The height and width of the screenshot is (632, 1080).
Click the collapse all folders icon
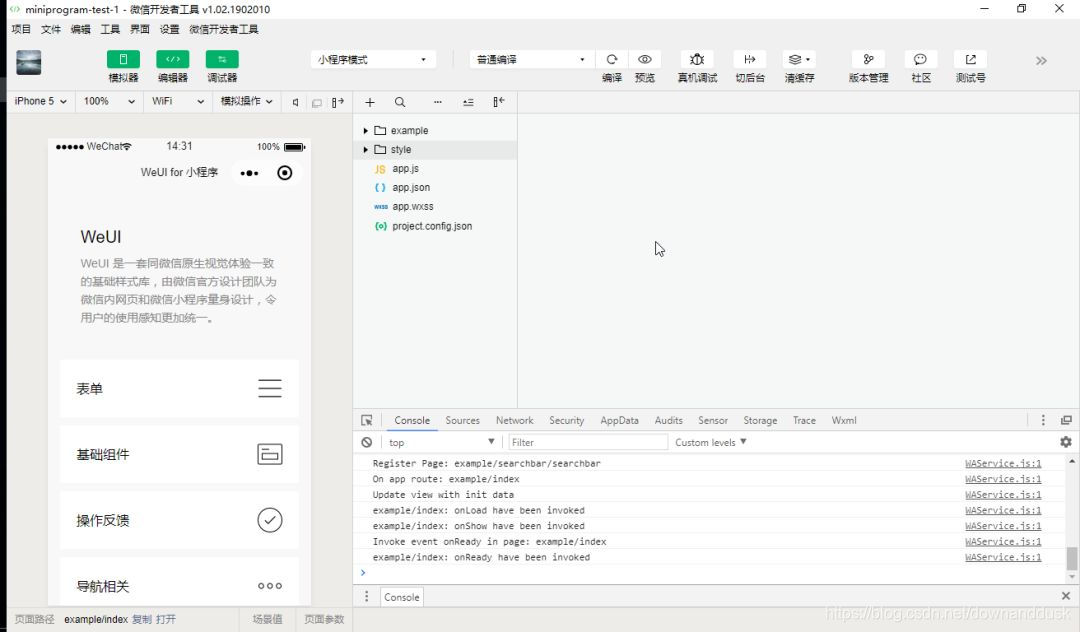(x=468, y=103)
